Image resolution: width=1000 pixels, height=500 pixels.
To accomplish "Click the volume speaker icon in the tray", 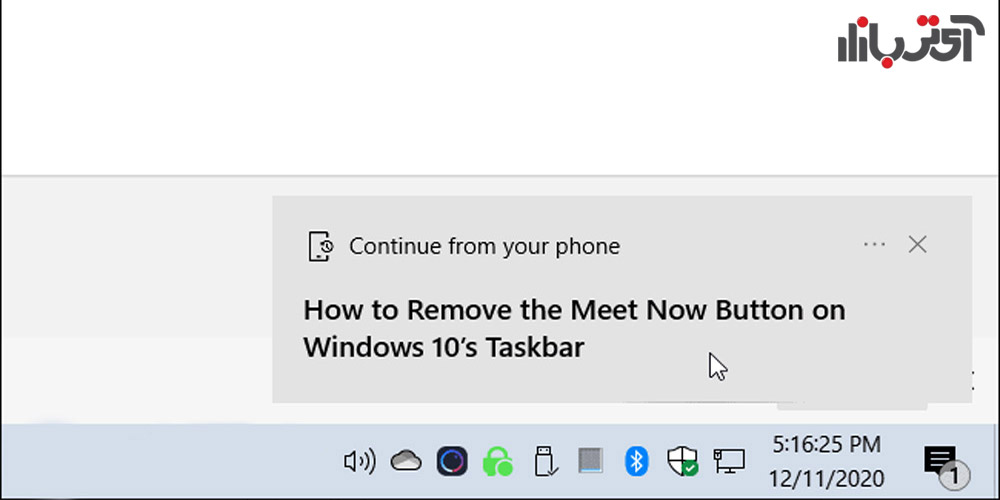I will coord(360,461).
